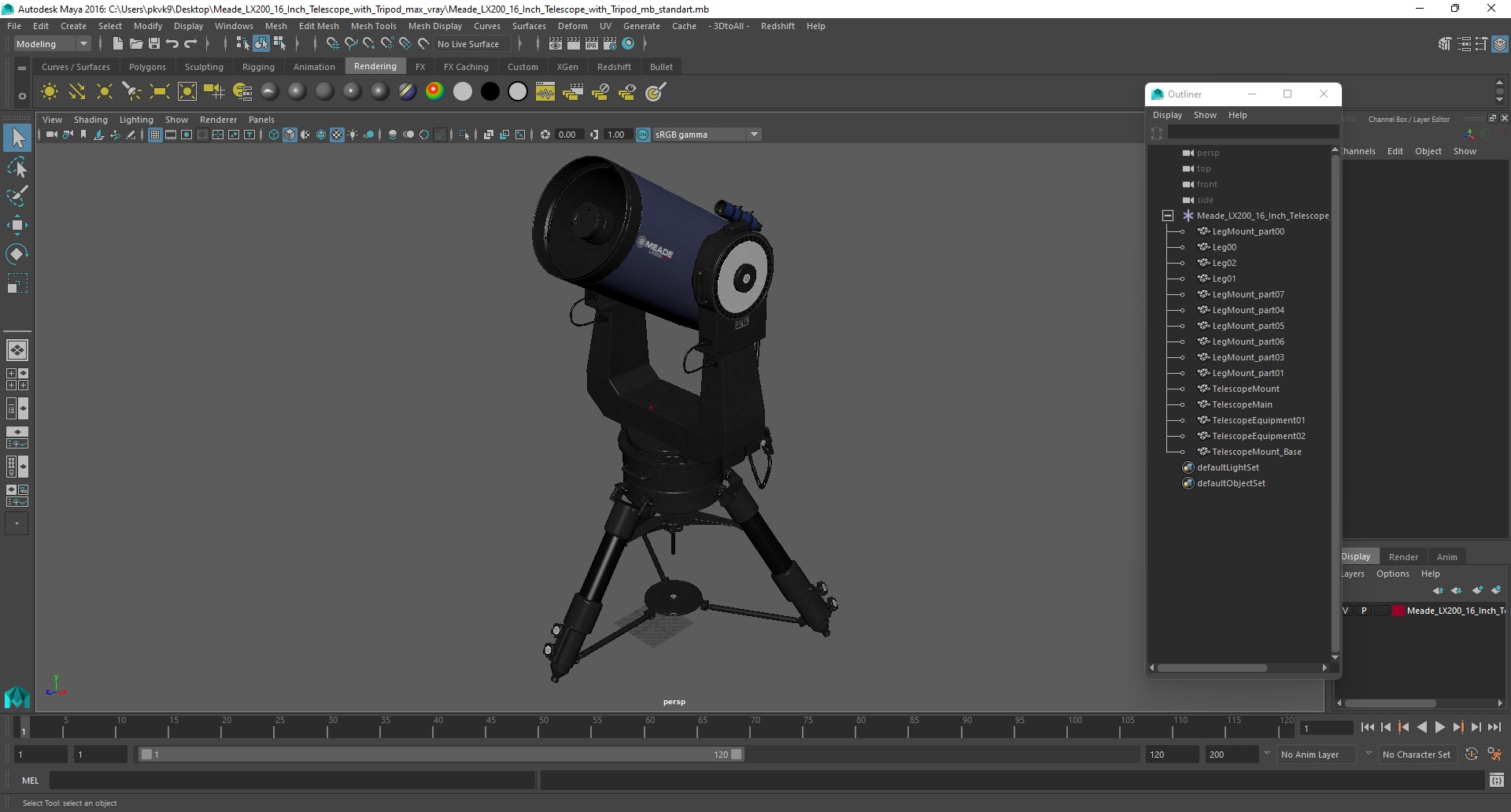This screenshot has width=1511, height=812.
Task: Step forward one frame
Action: click(1476, 728)
